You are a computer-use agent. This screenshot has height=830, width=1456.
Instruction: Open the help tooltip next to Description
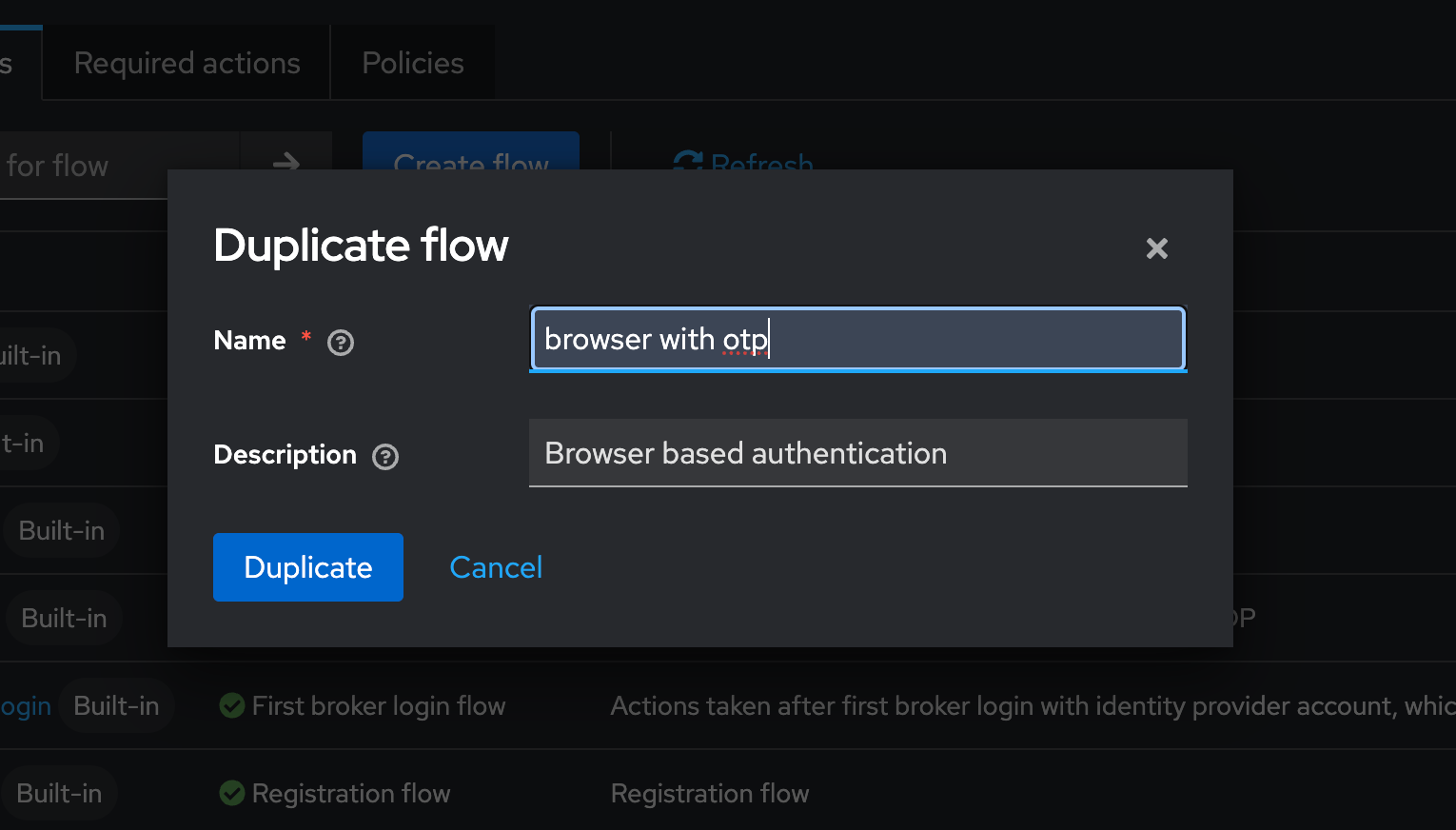(x=384, y=456)
